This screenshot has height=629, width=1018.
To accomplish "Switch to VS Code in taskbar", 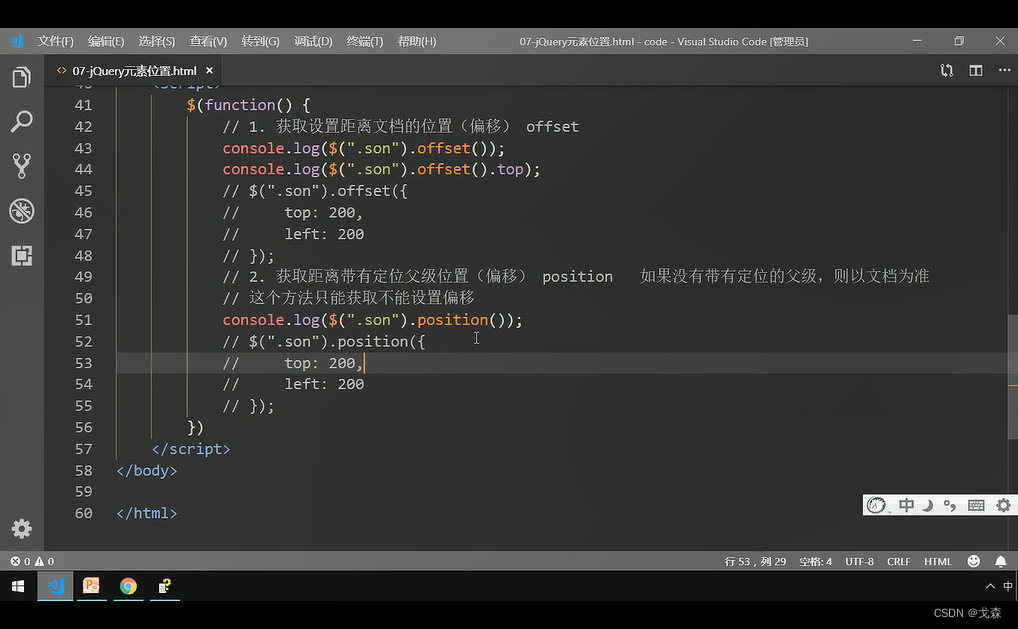I will 55,586.
